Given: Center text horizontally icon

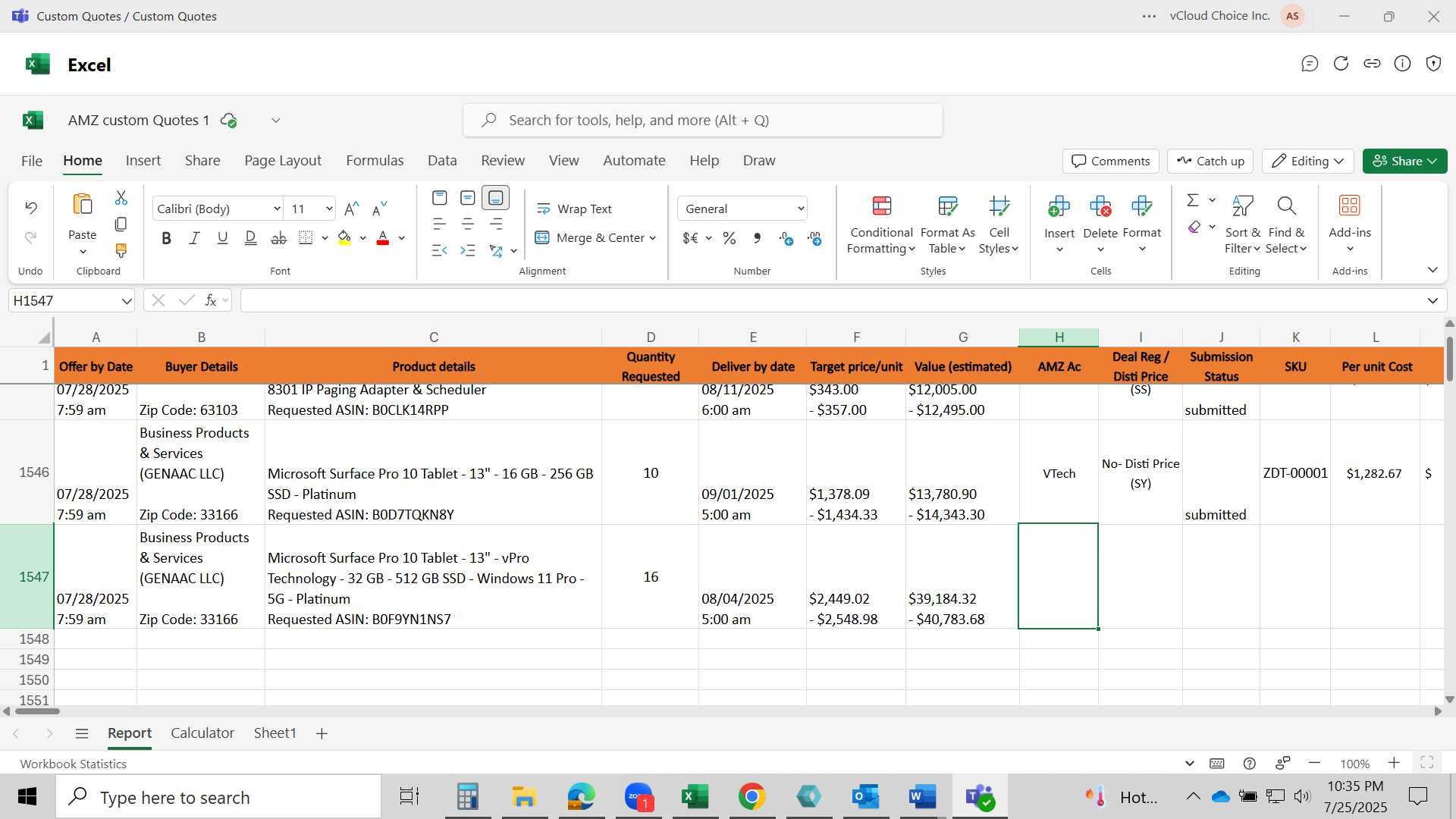Looking at the screenshot, I should coord(468,224).
